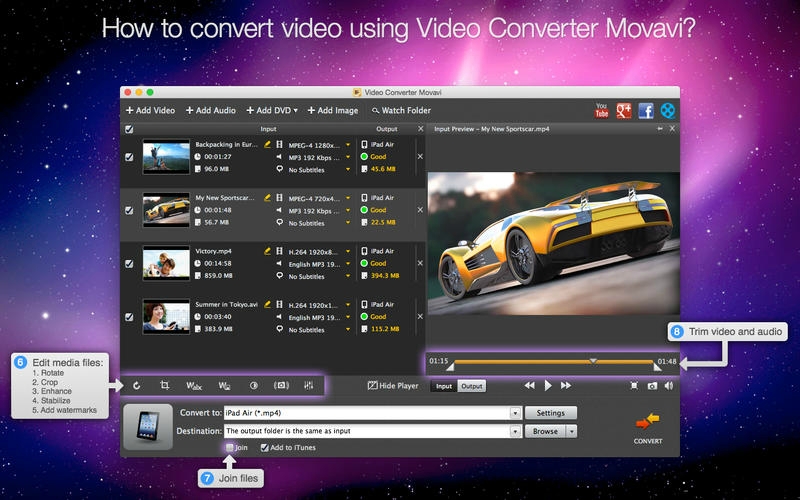Screen dimensions: 800x500
Task: Detach the preview panel with pin icon
Action: (660, 129)
